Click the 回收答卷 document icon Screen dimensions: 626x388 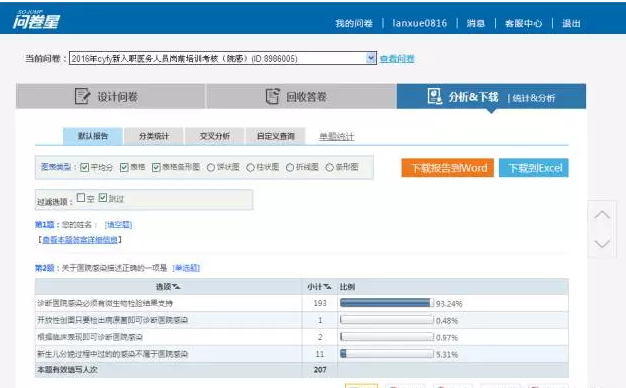tap(273, 96)
